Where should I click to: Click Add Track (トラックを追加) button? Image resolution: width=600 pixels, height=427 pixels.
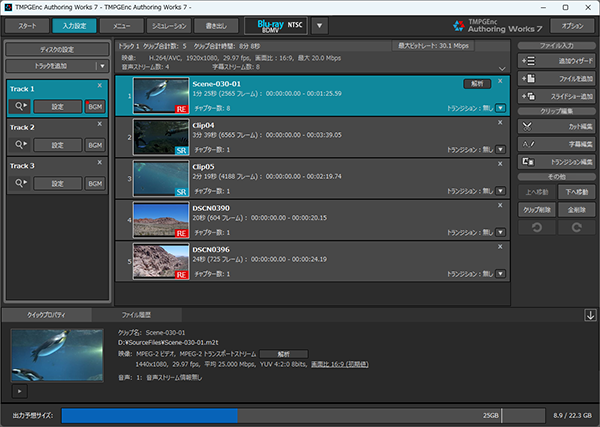[x=51, y=66]
